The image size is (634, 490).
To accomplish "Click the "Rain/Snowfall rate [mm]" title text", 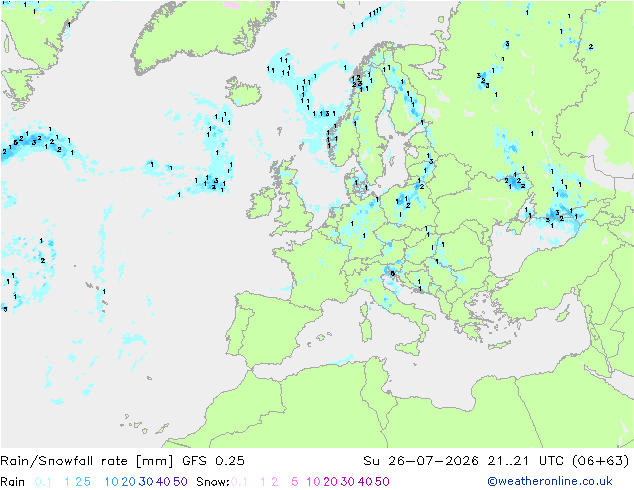I will 87,461.
